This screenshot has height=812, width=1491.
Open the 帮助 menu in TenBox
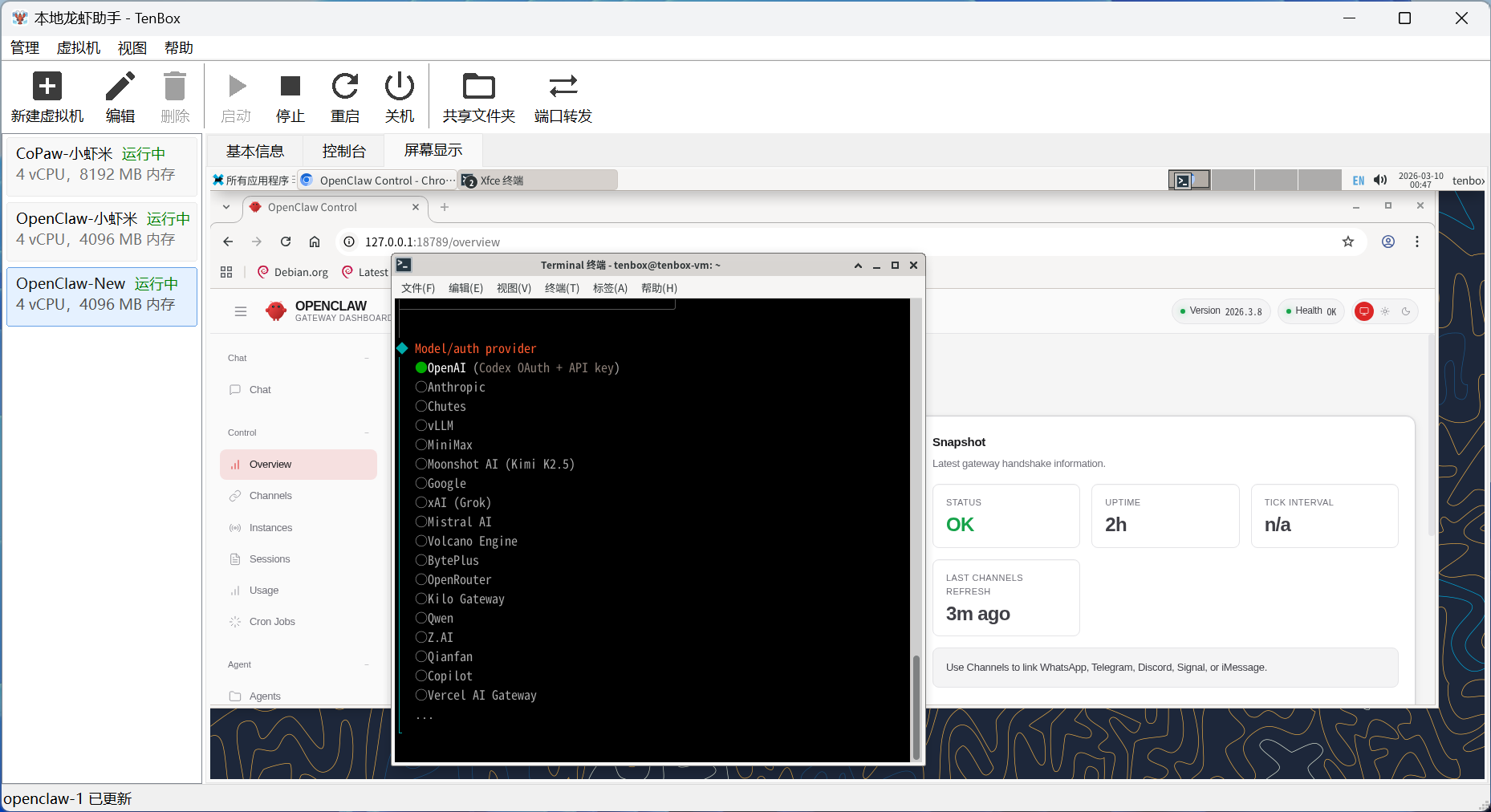[179, 47]
